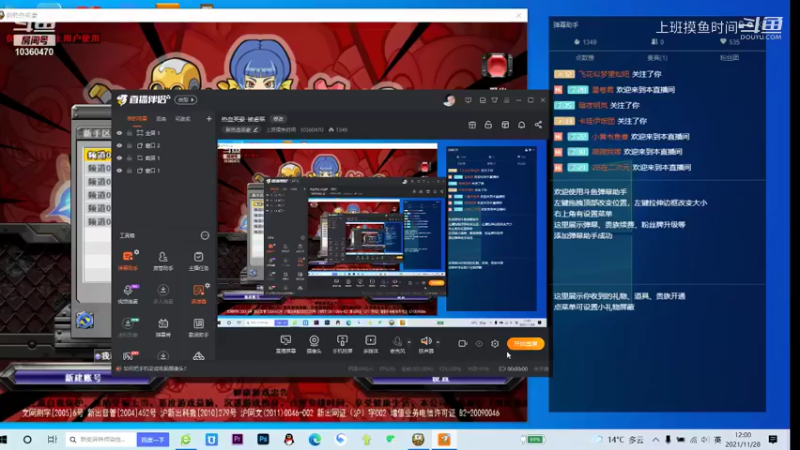Add a new scene with the plus icon
Image resolution: width=800 pixels, height=450 pixels.
[209, 119]
